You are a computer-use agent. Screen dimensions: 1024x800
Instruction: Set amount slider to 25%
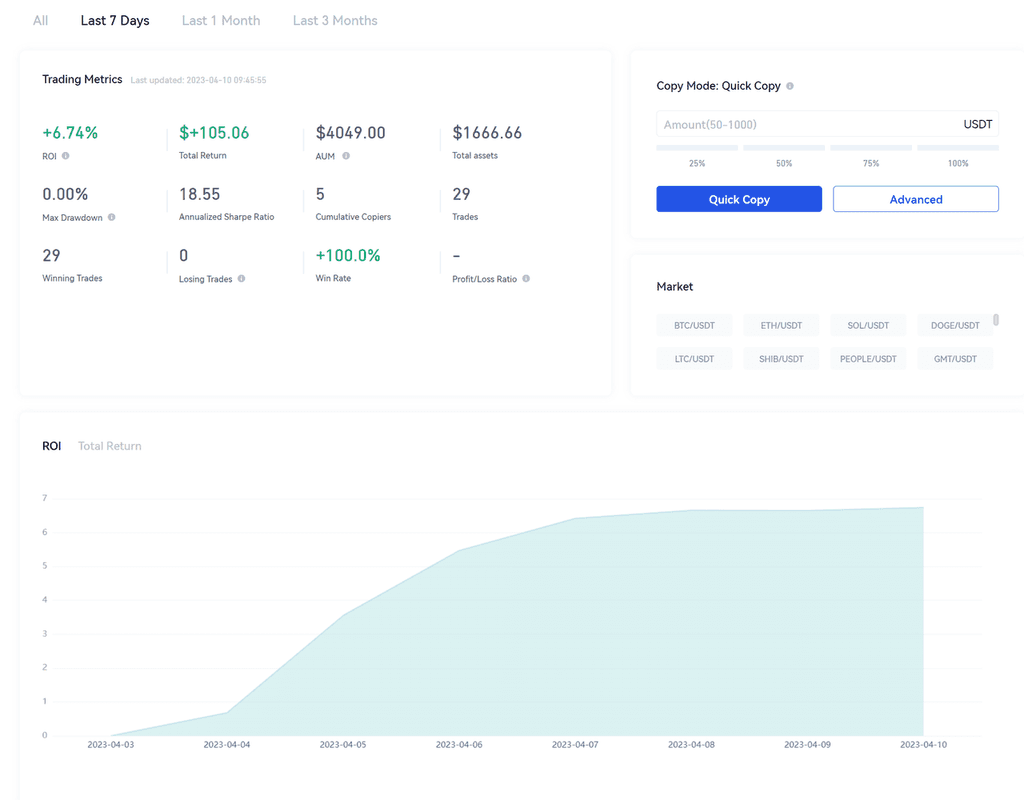tap(697, 148)
